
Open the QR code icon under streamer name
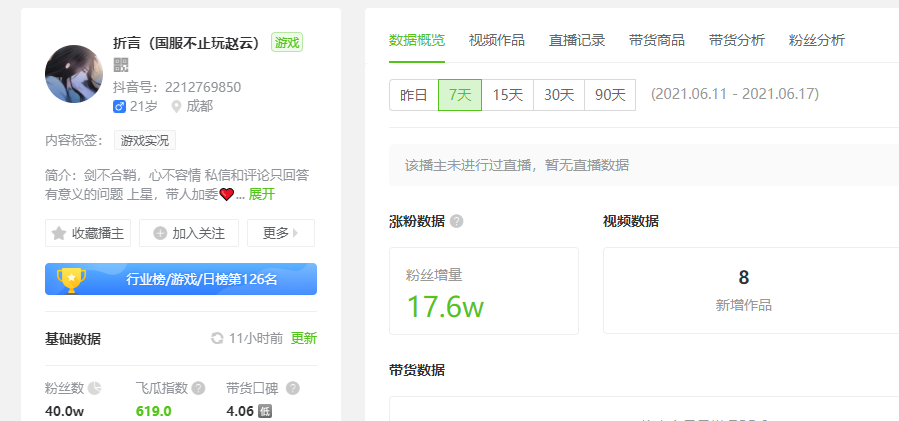coord(121,65)
